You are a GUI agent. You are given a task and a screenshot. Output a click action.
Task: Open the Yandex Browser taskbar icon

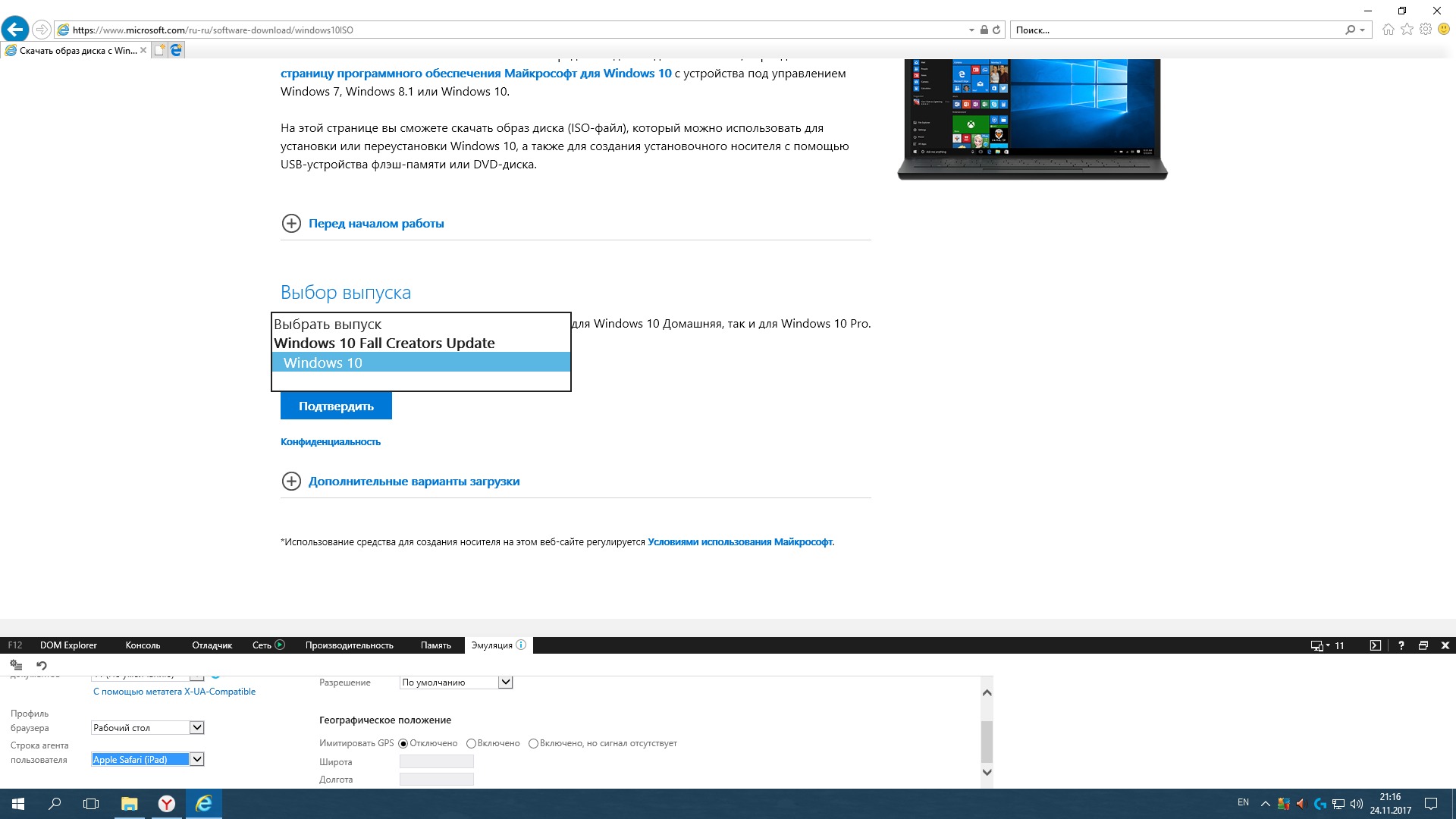click(166, 804)
